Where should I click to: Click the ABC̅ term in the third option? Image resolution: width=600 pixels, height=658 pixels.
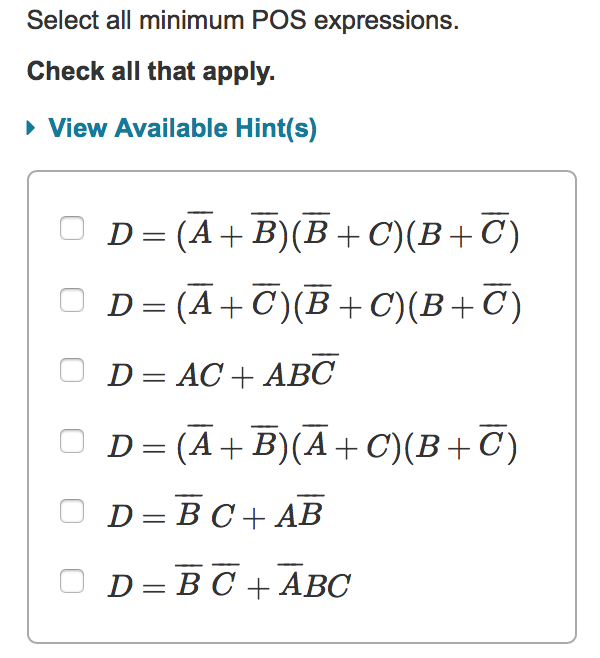click(x=301, y=371)
